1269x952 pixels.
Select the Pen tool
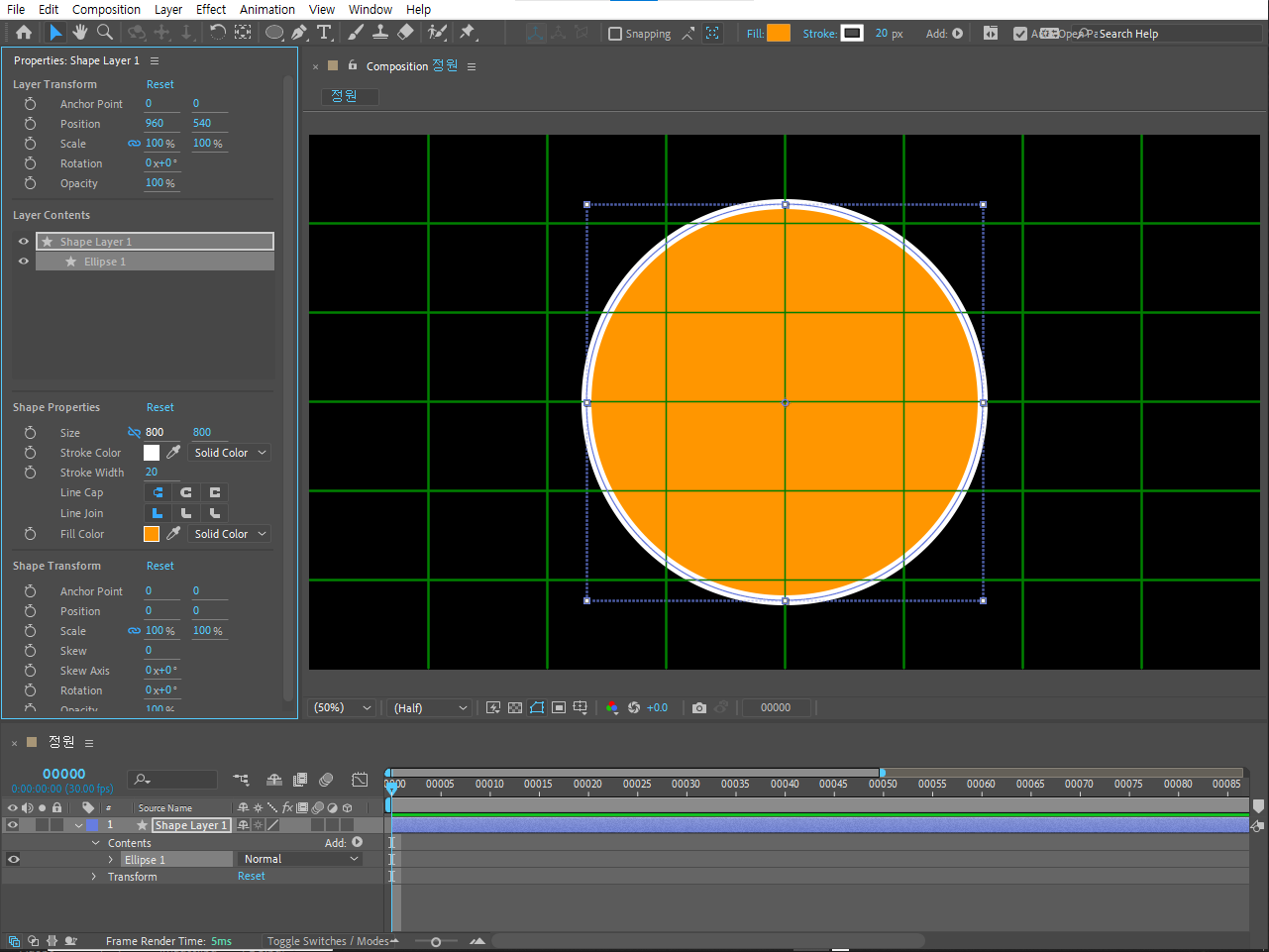click(x=299, y=33)
